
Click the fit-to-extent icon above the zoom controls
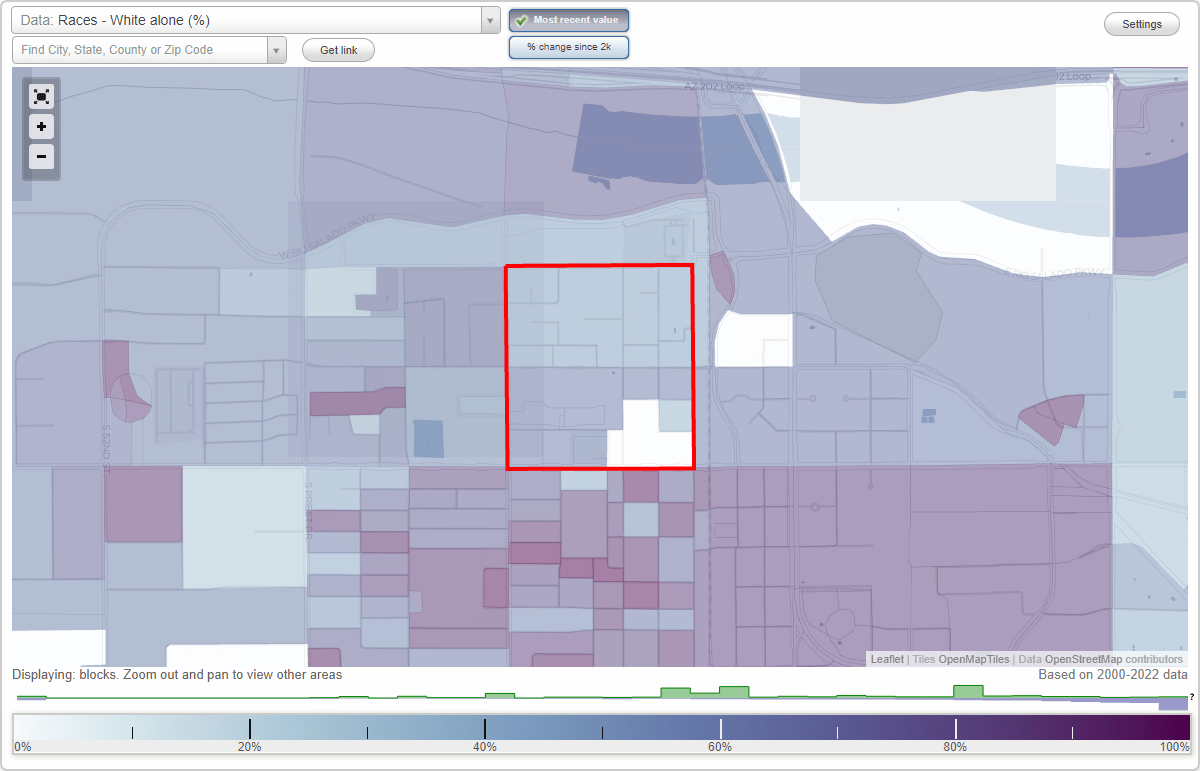(x=41, y=96)
